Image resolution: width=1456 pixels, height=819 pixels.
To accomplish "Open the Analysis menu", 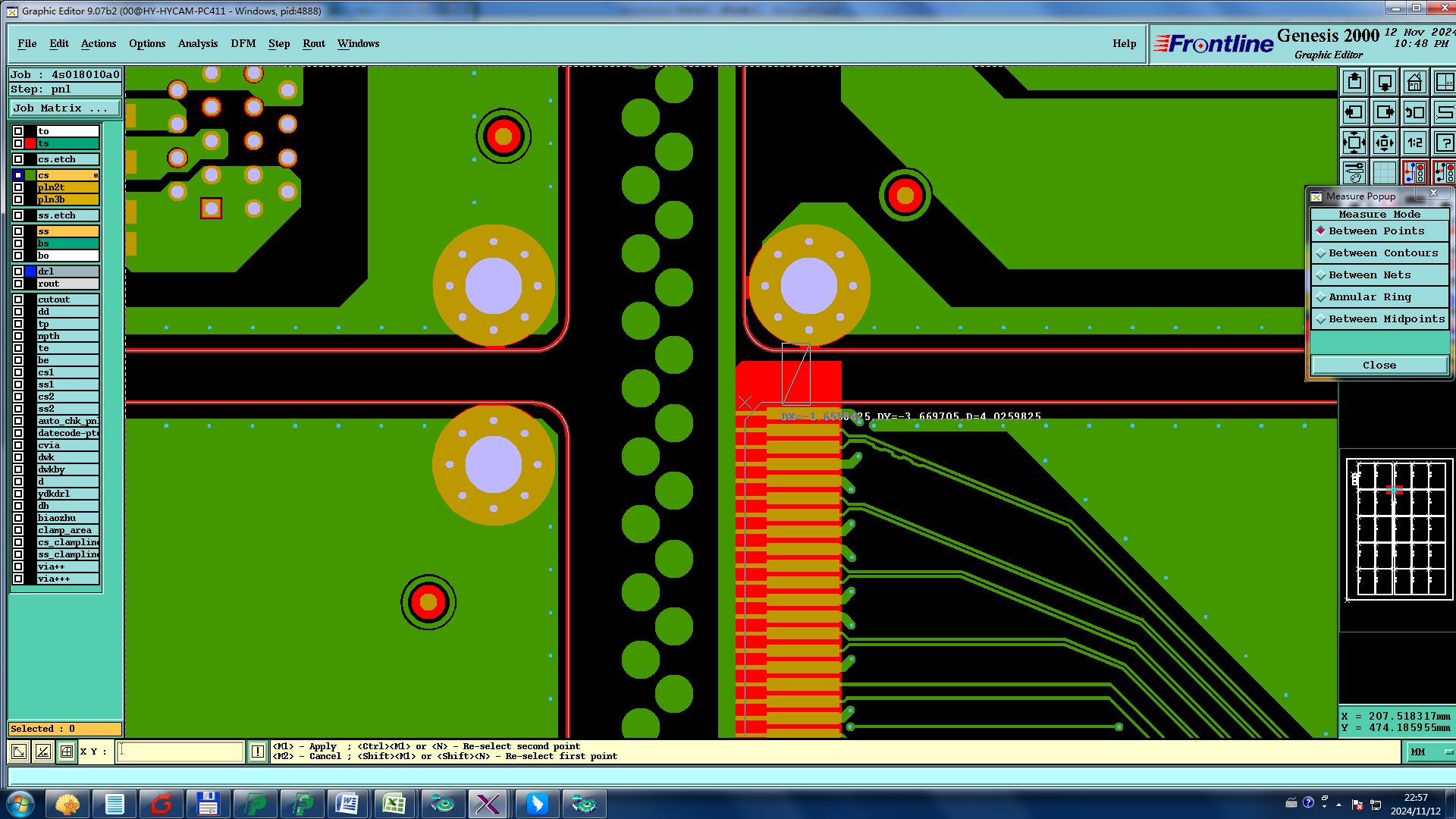I will (197, 43).
